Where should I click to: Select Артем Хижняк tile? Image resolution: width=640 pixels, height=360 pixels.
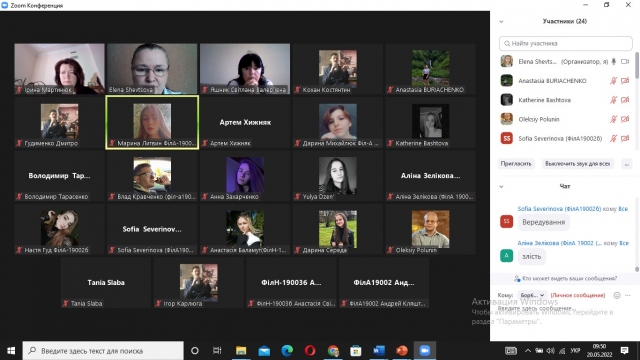click(245, 122)
